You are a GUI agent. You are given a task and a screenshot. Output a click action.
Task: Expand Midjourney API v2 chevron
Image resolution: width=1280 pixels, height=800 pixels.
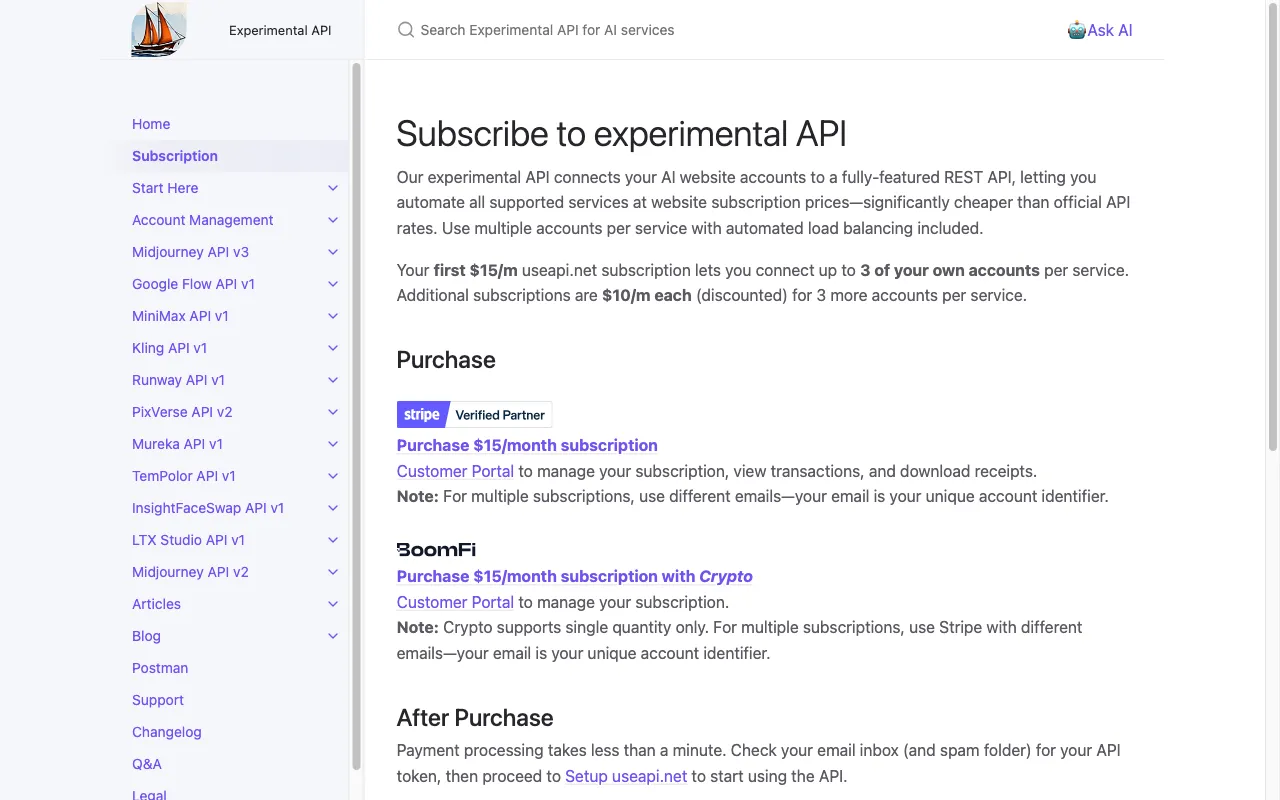(333, 572)
